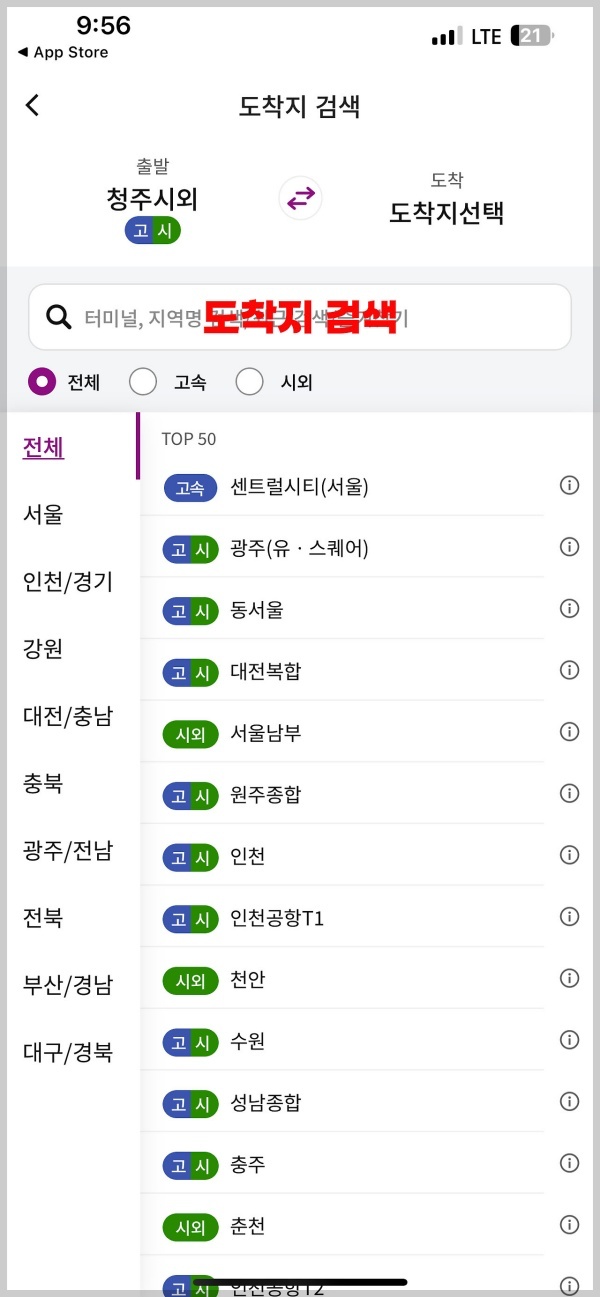Tap the destination search input field

click(x=300, y=316)
